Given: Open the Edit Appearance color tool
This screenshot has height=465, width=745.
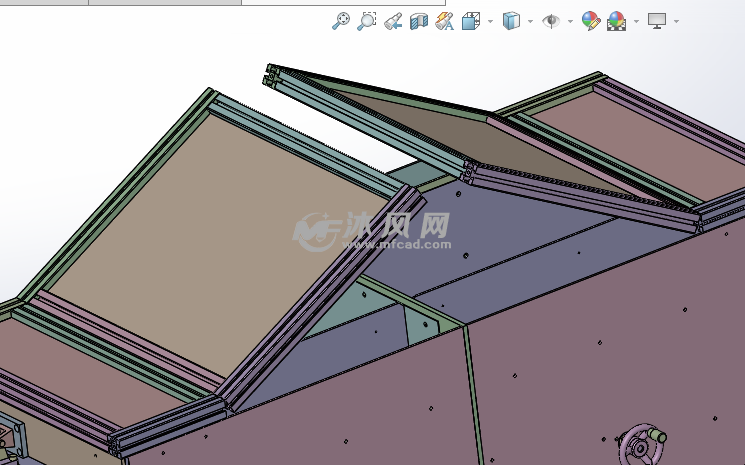Looking at the screenshot, I should point(591,21).
